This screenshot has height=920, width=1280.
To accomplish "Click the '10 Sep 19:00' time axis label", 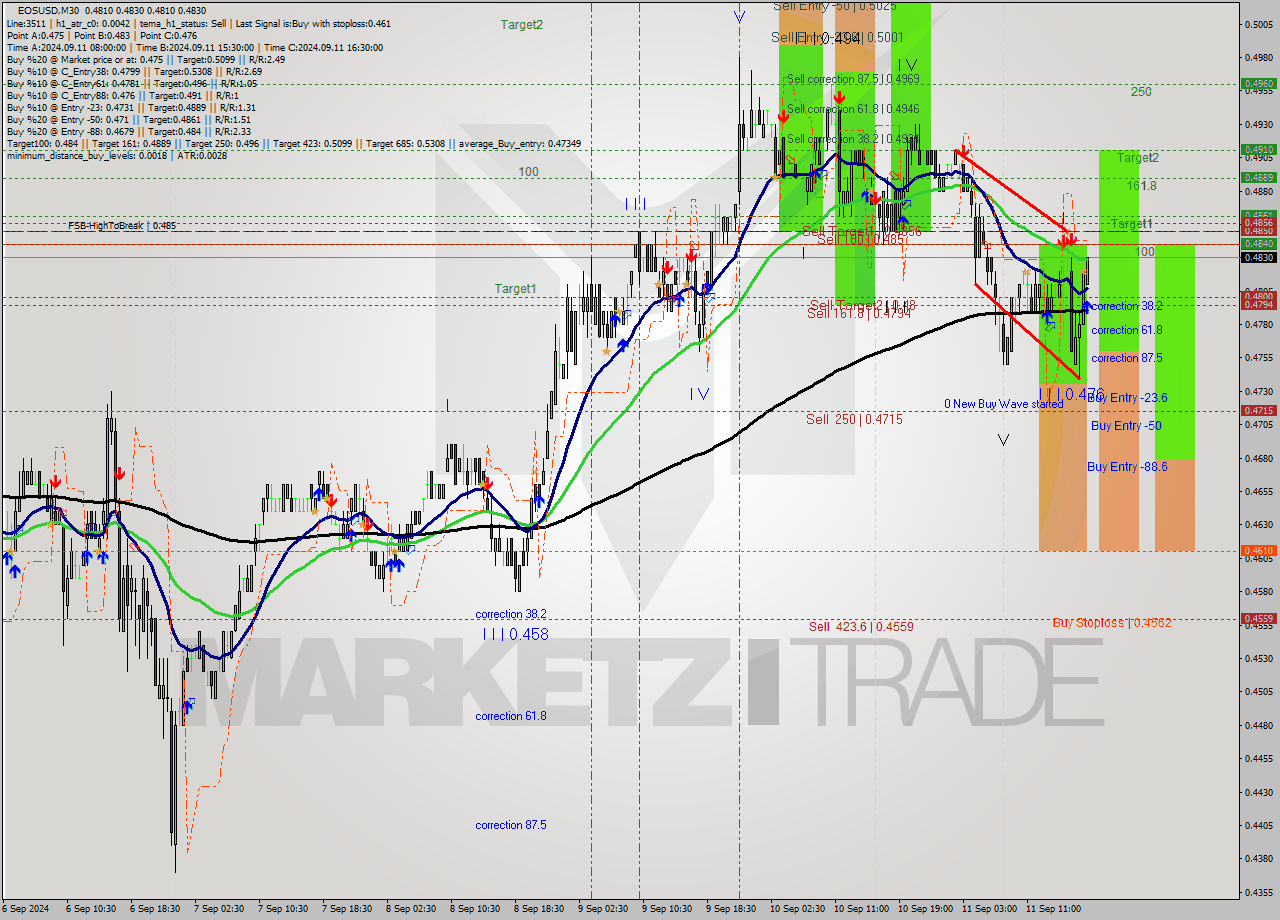I will click(925, 909).
